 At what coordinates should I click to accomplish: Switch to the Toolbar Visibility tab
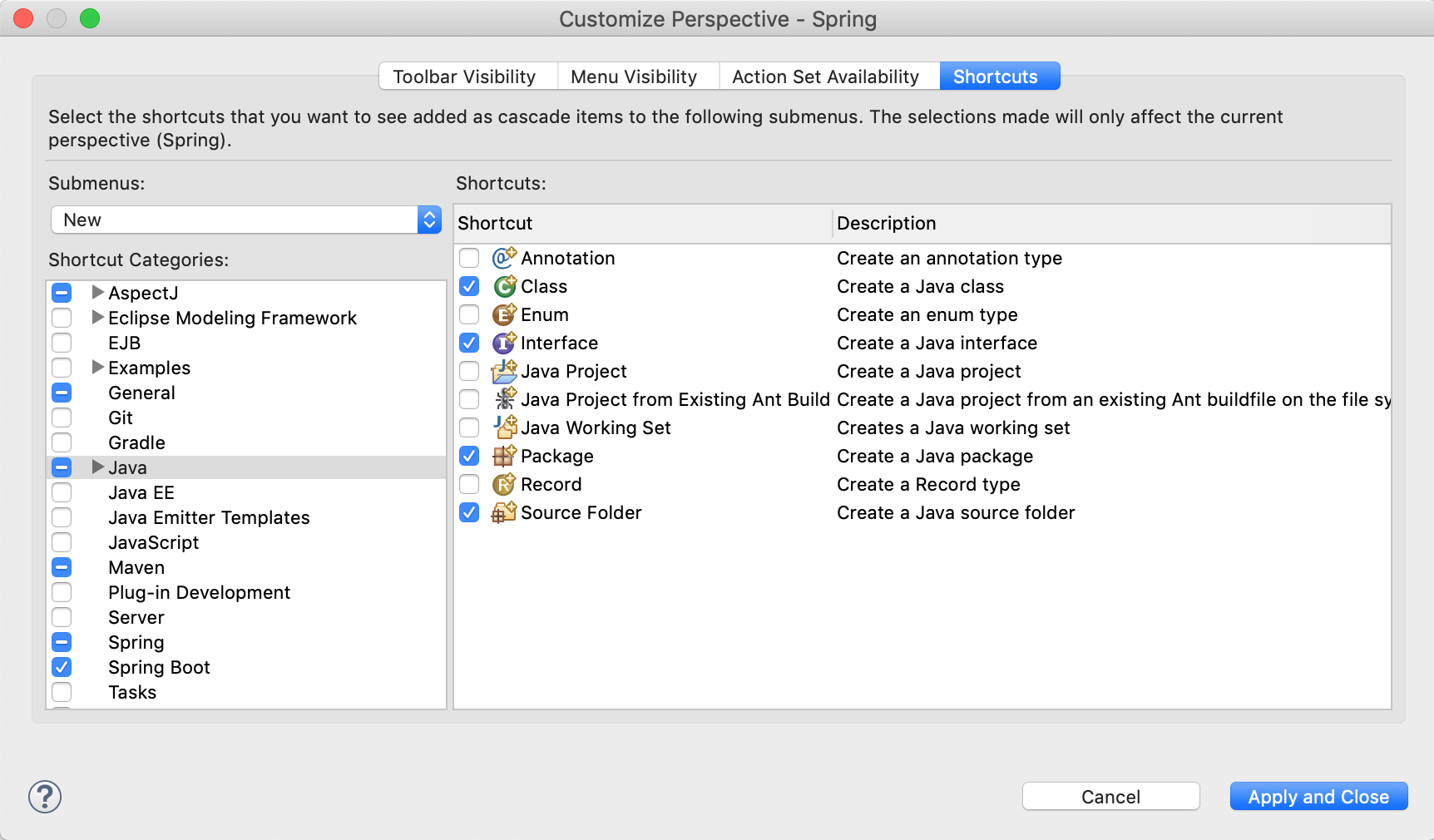coord(464,77)
